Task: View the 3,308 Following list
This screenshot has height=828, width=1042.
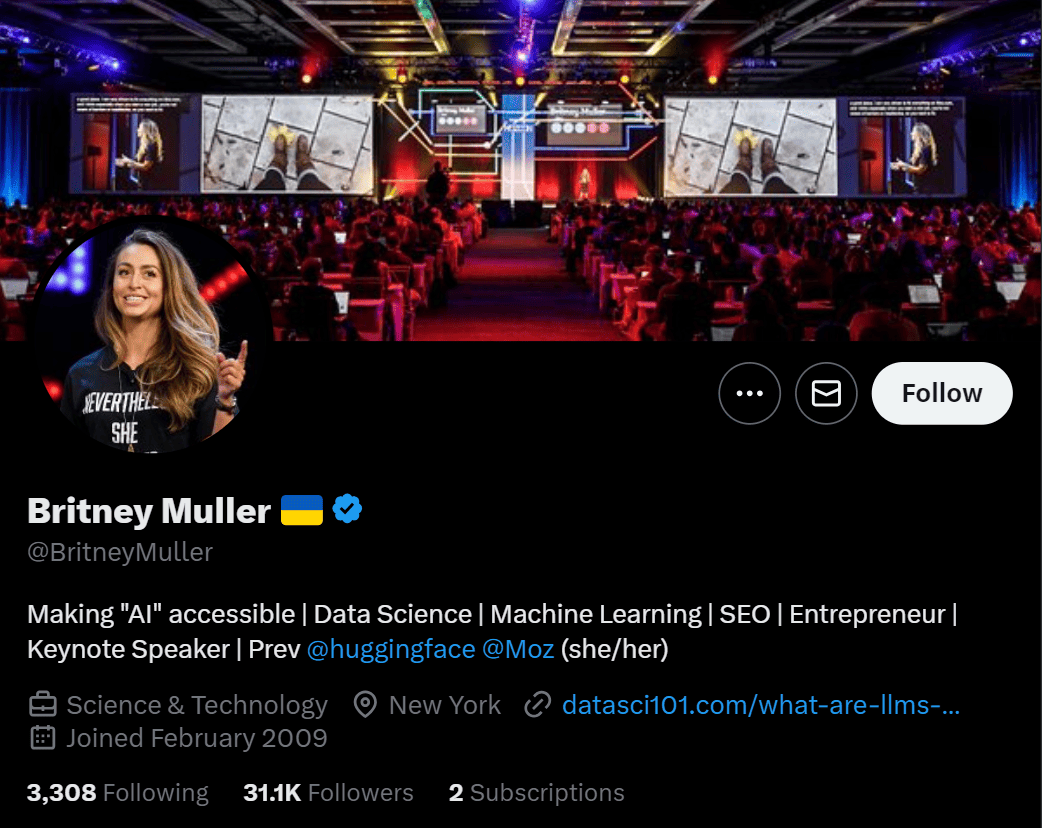Action: [x=118, y=793]
